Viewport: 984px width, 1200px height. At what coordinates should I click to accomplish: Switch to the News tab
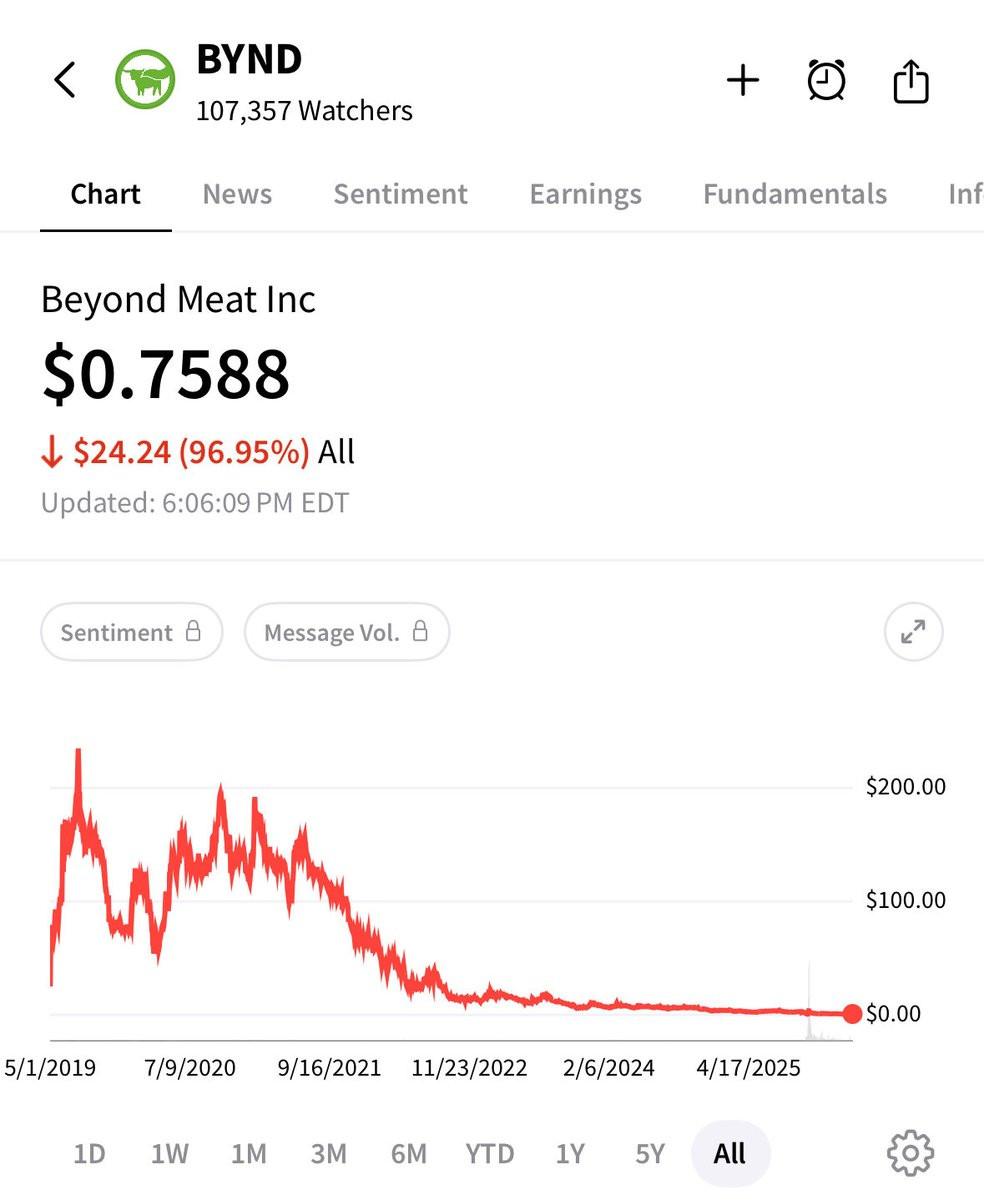point(237,193)
